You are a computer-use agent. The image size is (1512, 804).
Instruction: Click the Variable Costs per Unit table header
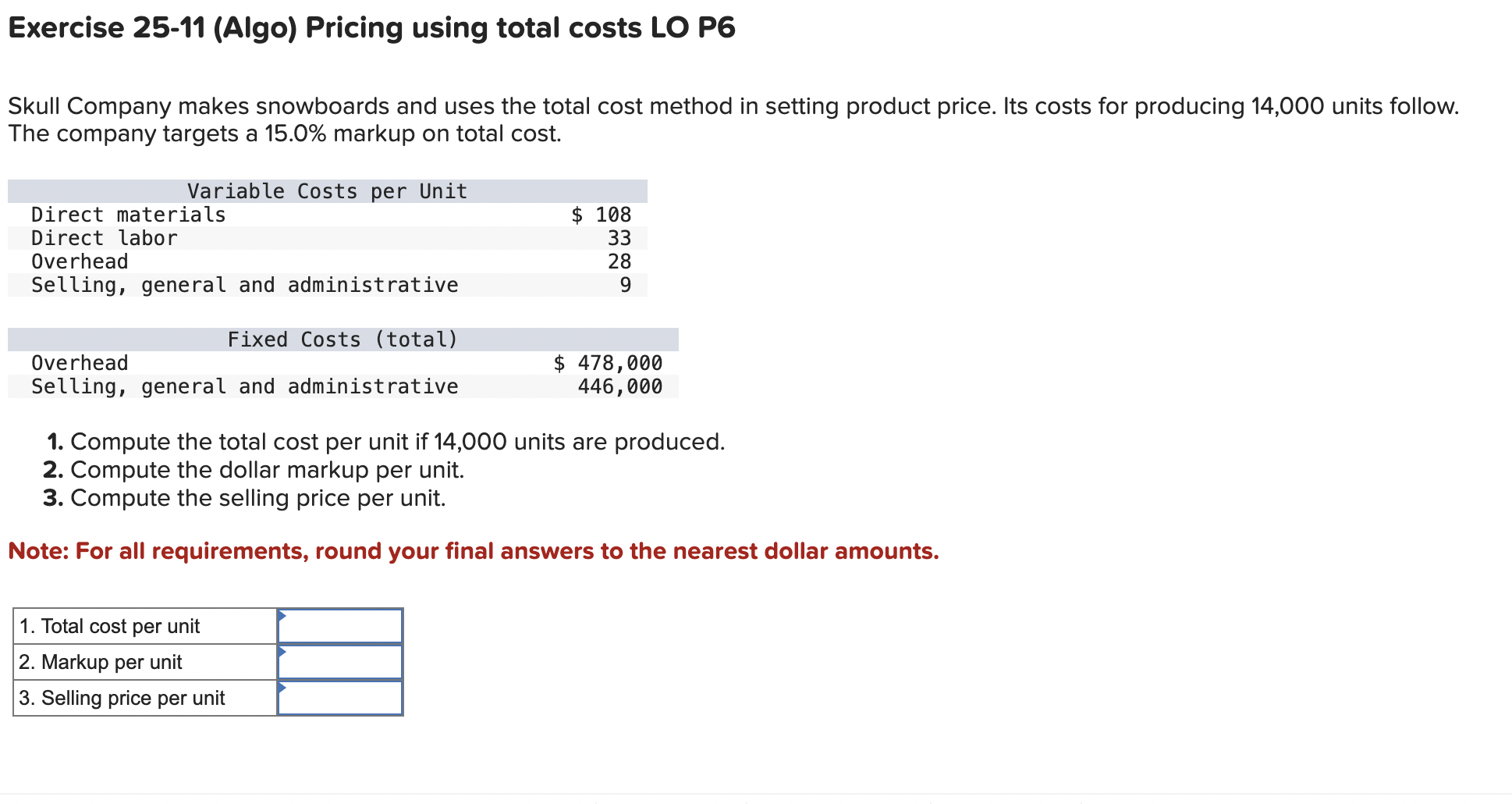326,190
